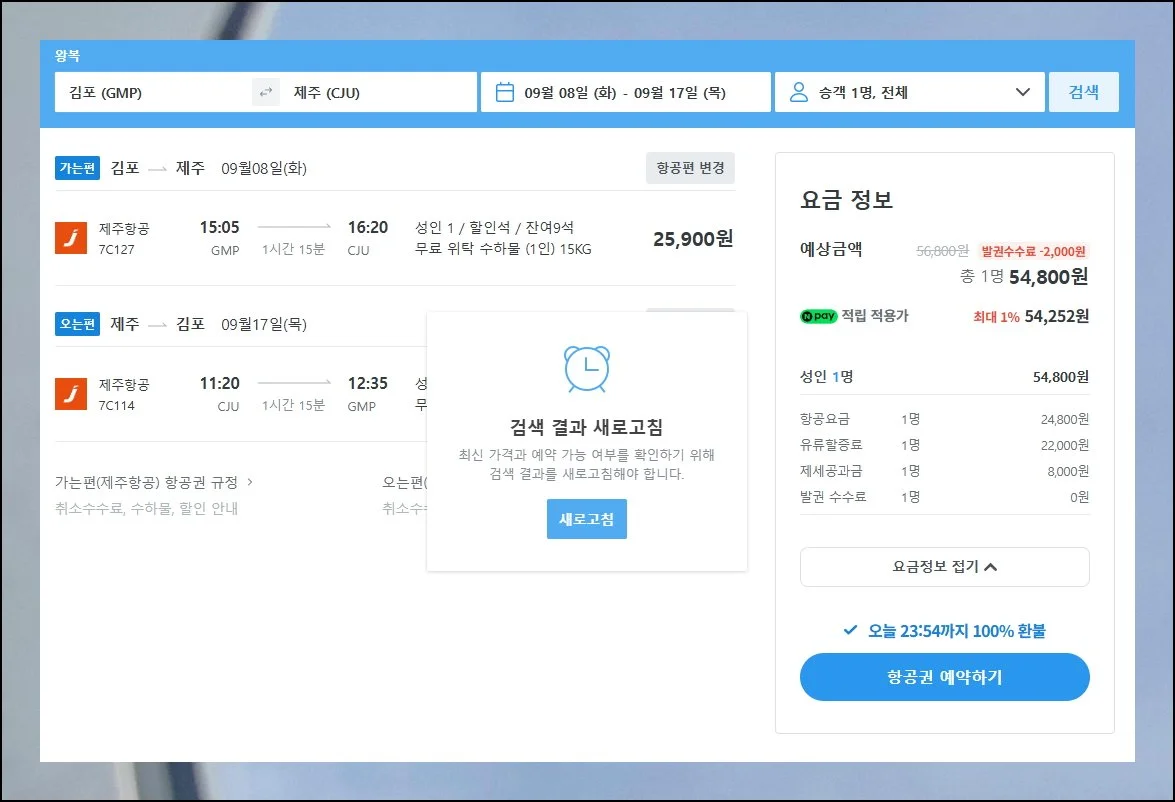Open the passenger count dropdown arrow

pos(1022,93)
